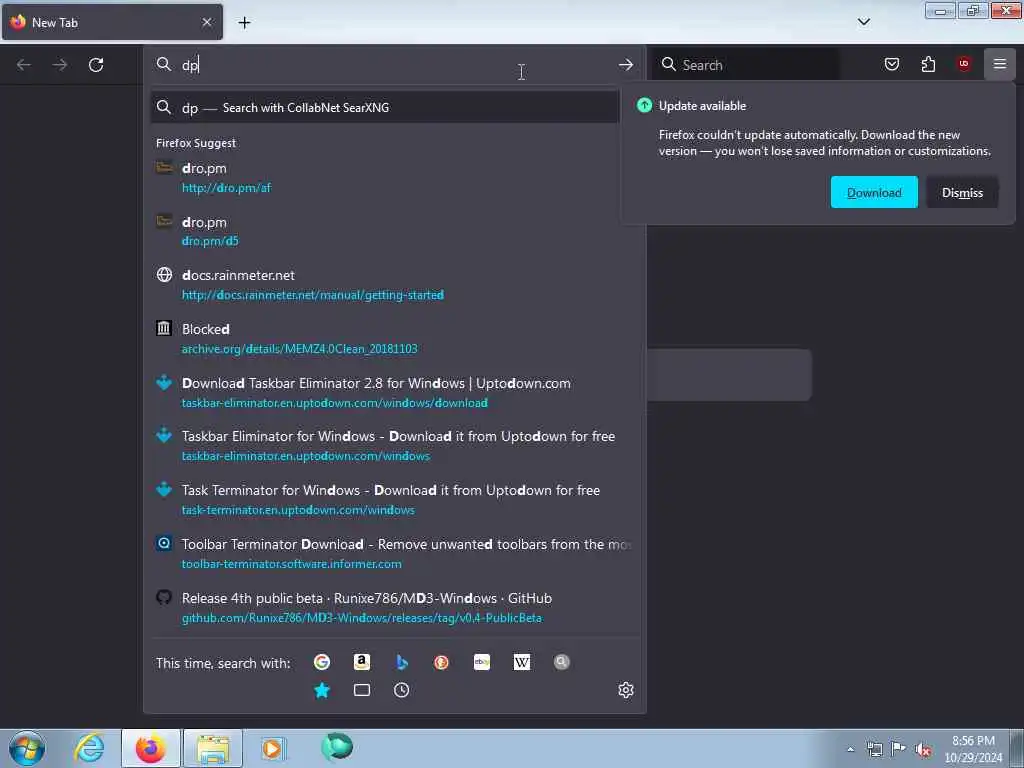Search this time with Bing
The height and width of the screenshot is (768, 1024).
click(402, 662)
